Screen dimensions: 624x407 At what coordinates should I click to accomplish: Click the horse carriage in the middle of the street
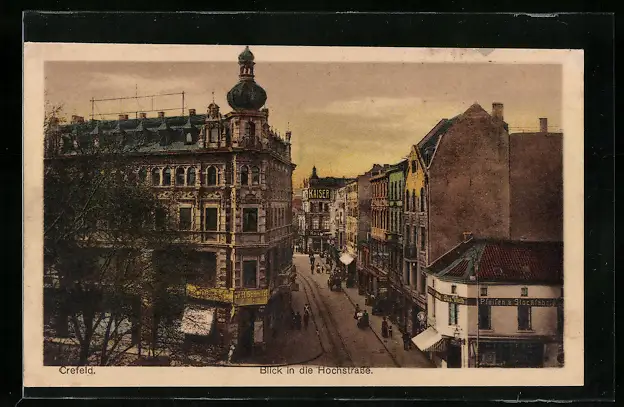334,282
